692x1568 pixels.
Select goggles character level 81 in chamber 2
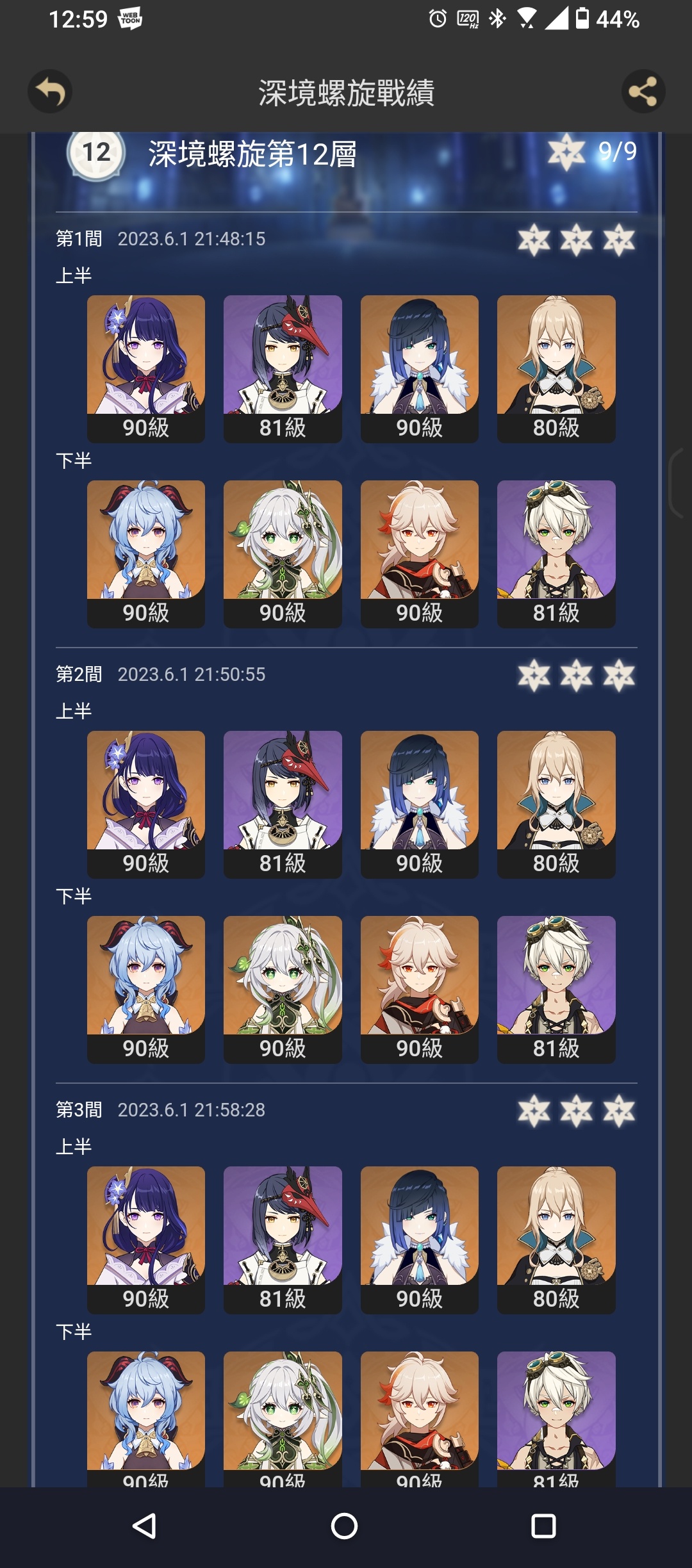(x=556, y=990)
